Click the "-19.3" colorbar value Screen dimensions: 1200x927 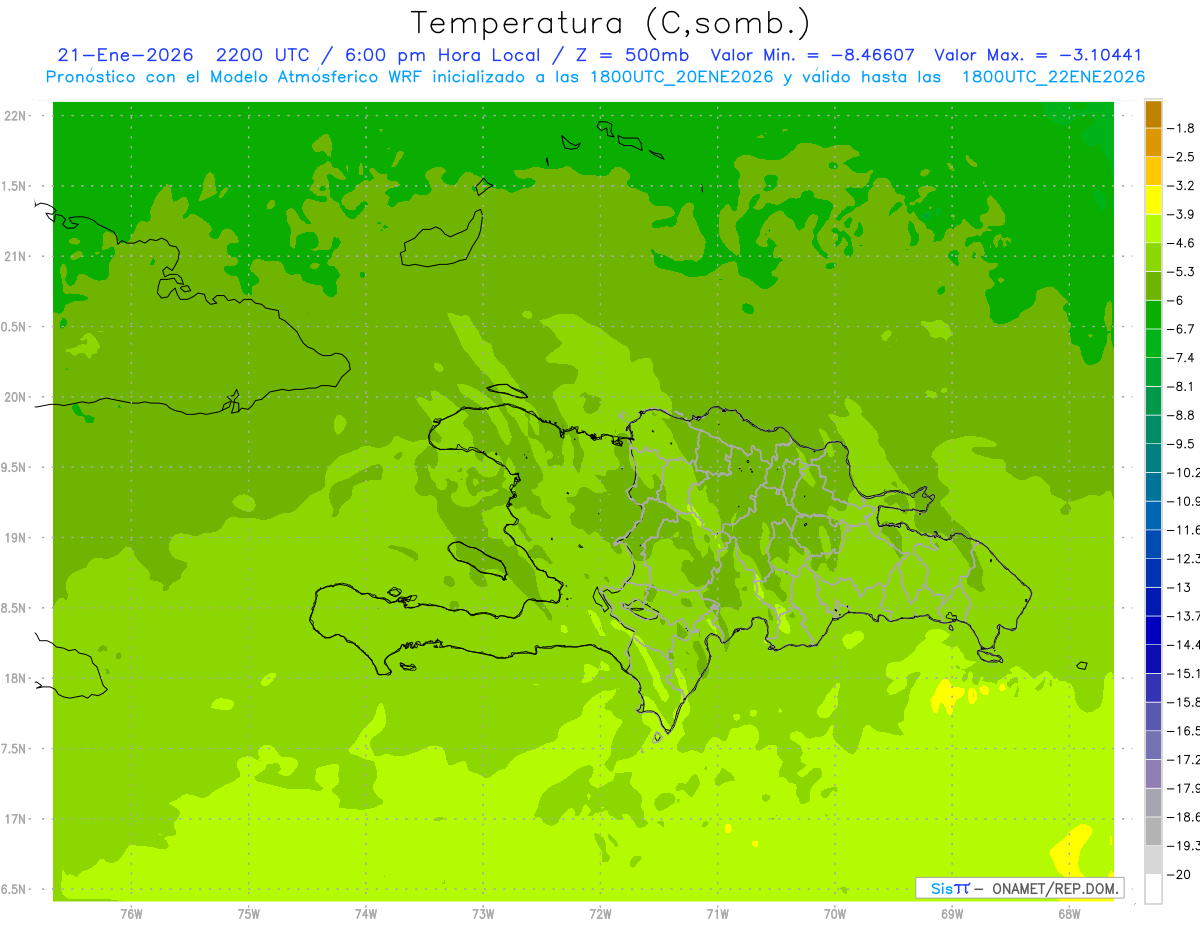click(x=1185, y=846)
